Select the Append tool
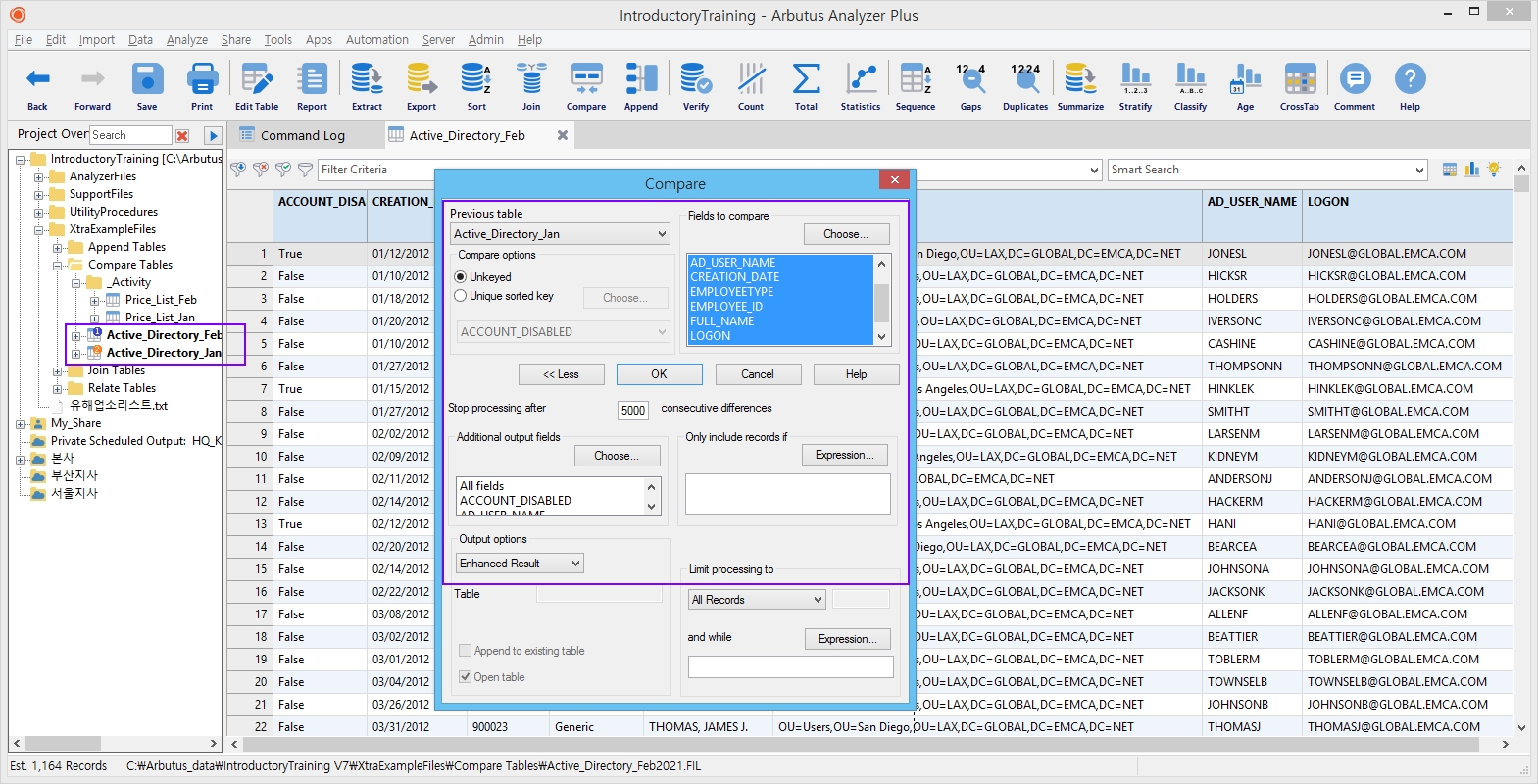The width and height of the screenshot is (1538, 784). pos(641,87)
